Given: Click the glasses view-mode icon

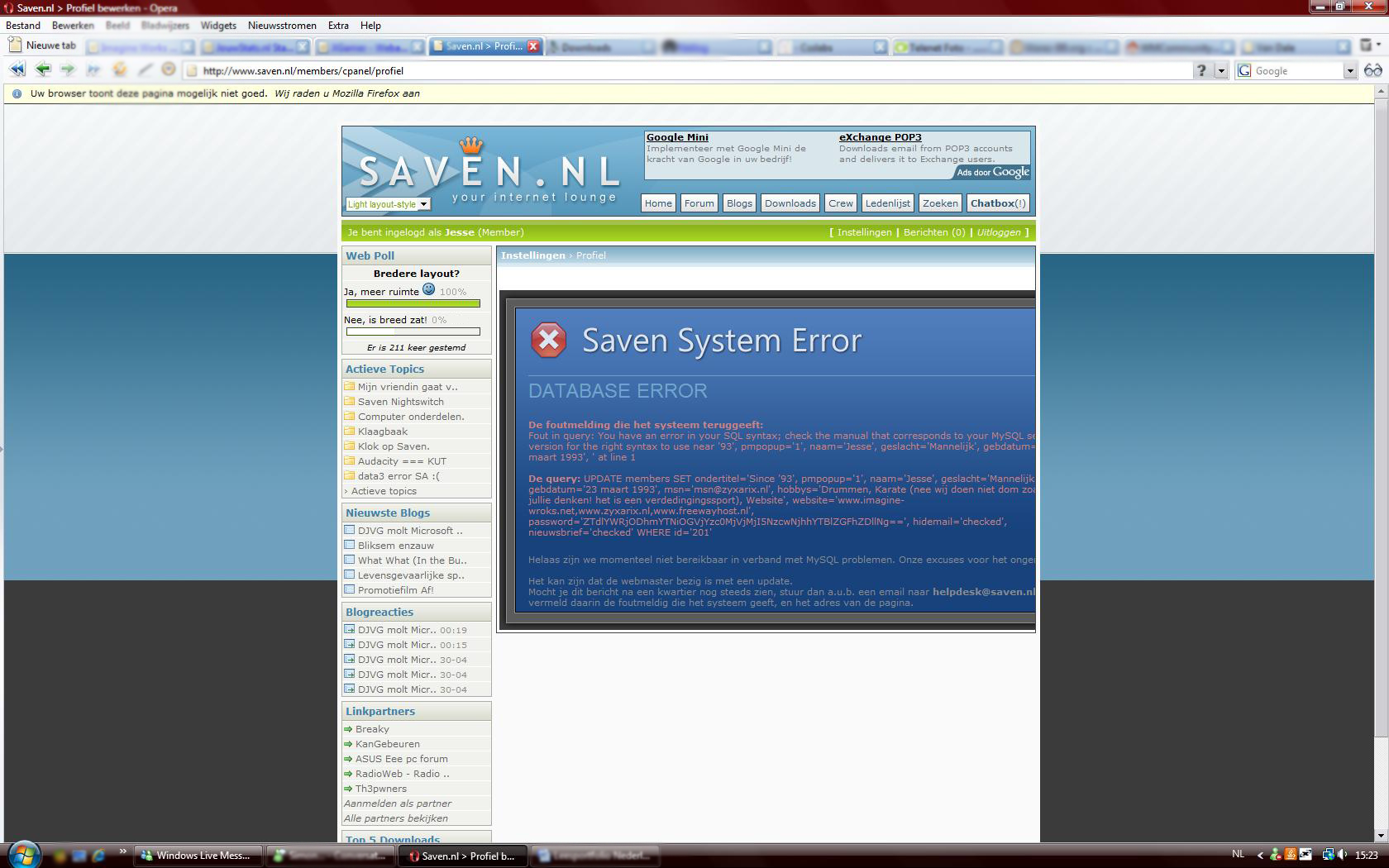Looking at the screenshot, I should coord(1373,70).
